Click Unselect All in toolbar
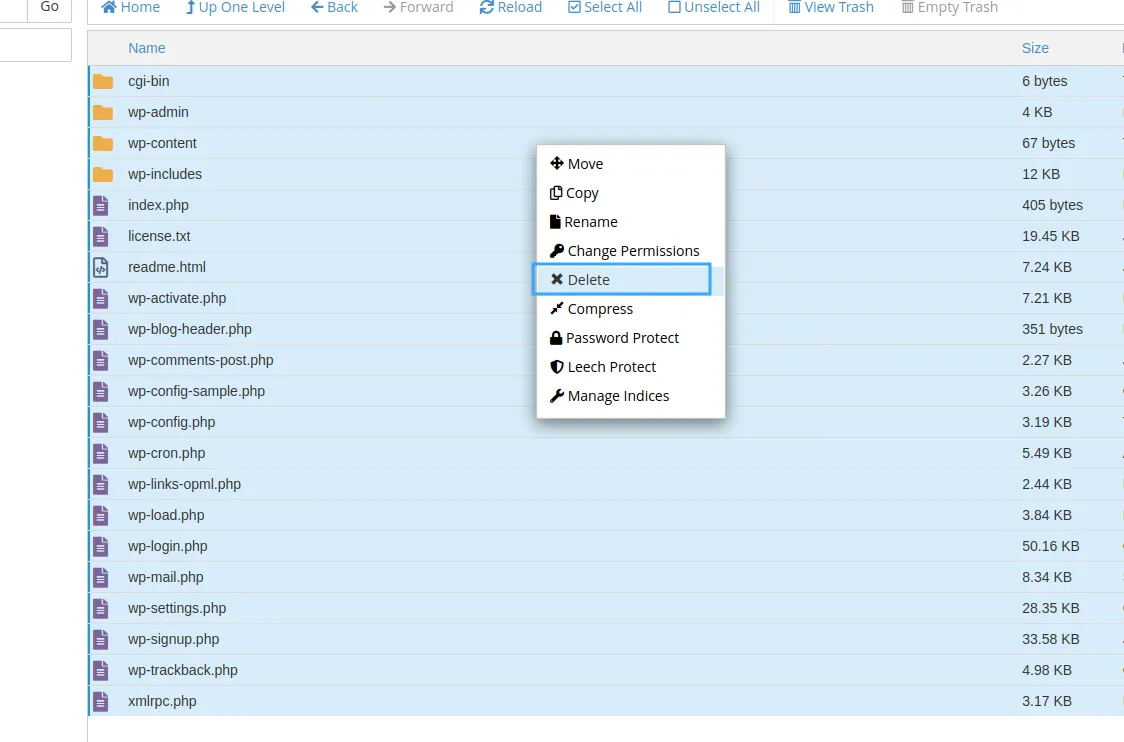Viewport: 1124px width, 742px height. (713, 7)
